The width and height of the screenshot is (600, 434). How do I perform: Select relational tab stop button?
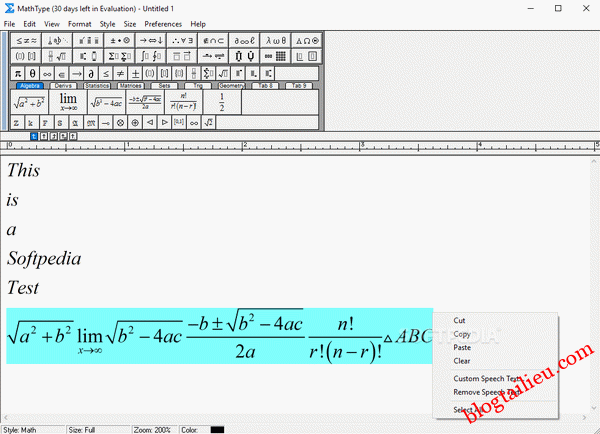tap(64, 136)
